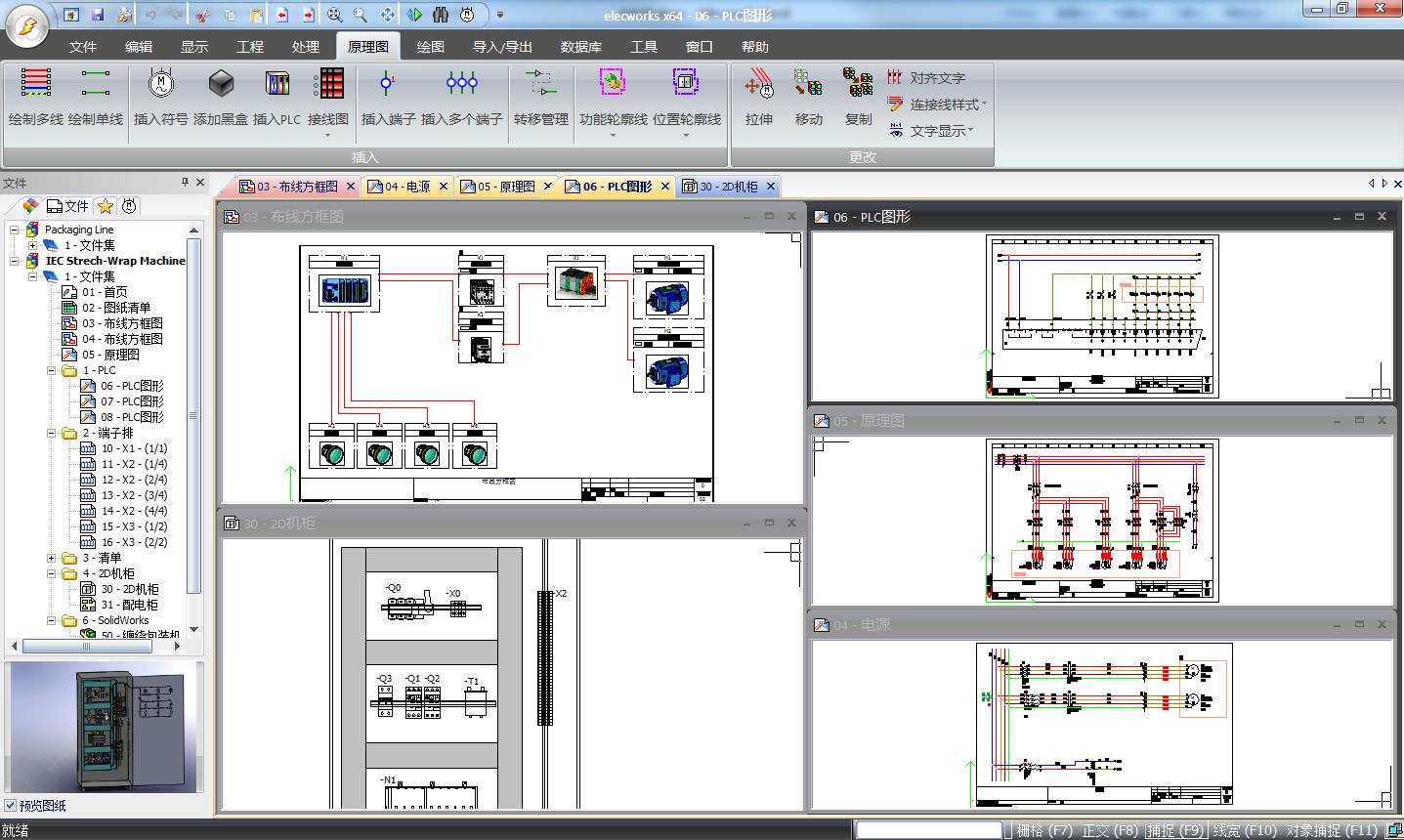The width and height of the screenshot is (1404, 840).
Task: Collapse the 2 - 端子排 folder in tree
Action: click(x=52, y=433)
